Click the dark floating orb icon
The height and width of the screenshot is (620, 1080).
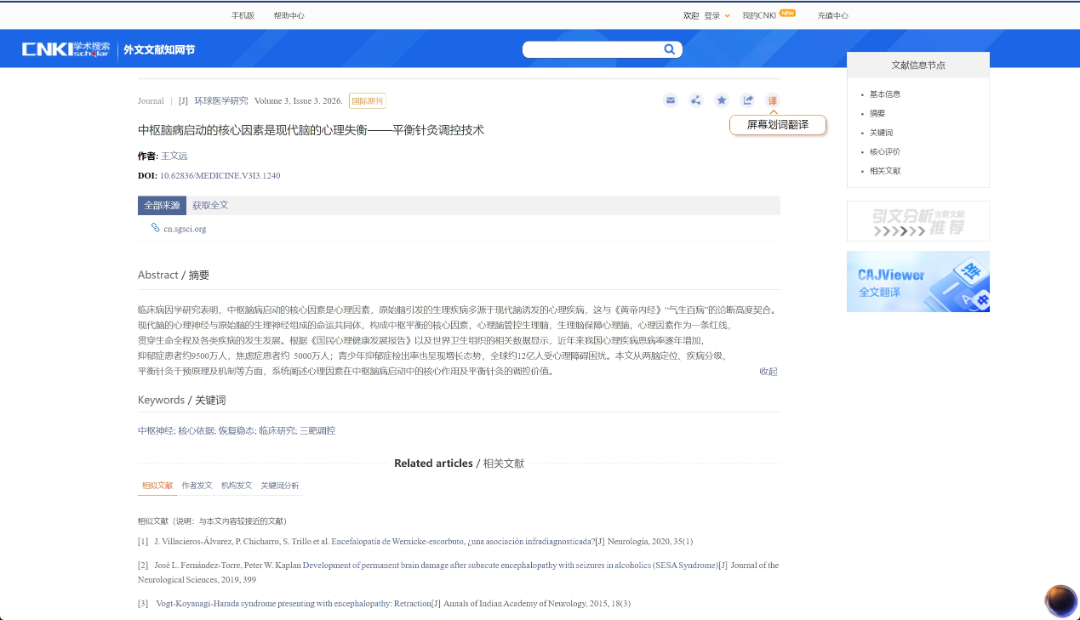tap(1061, 600)
